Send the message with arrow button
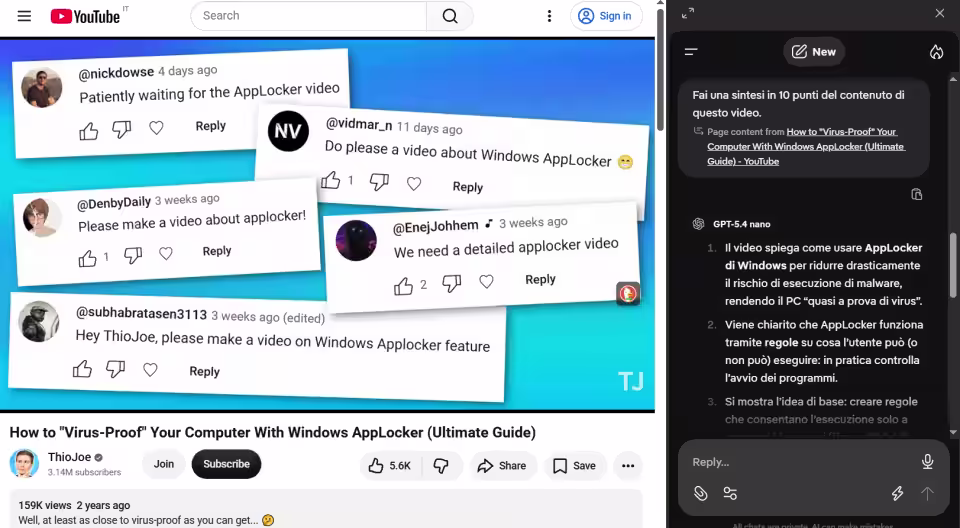This screenshot has width=960, height=528. point(928,494)
